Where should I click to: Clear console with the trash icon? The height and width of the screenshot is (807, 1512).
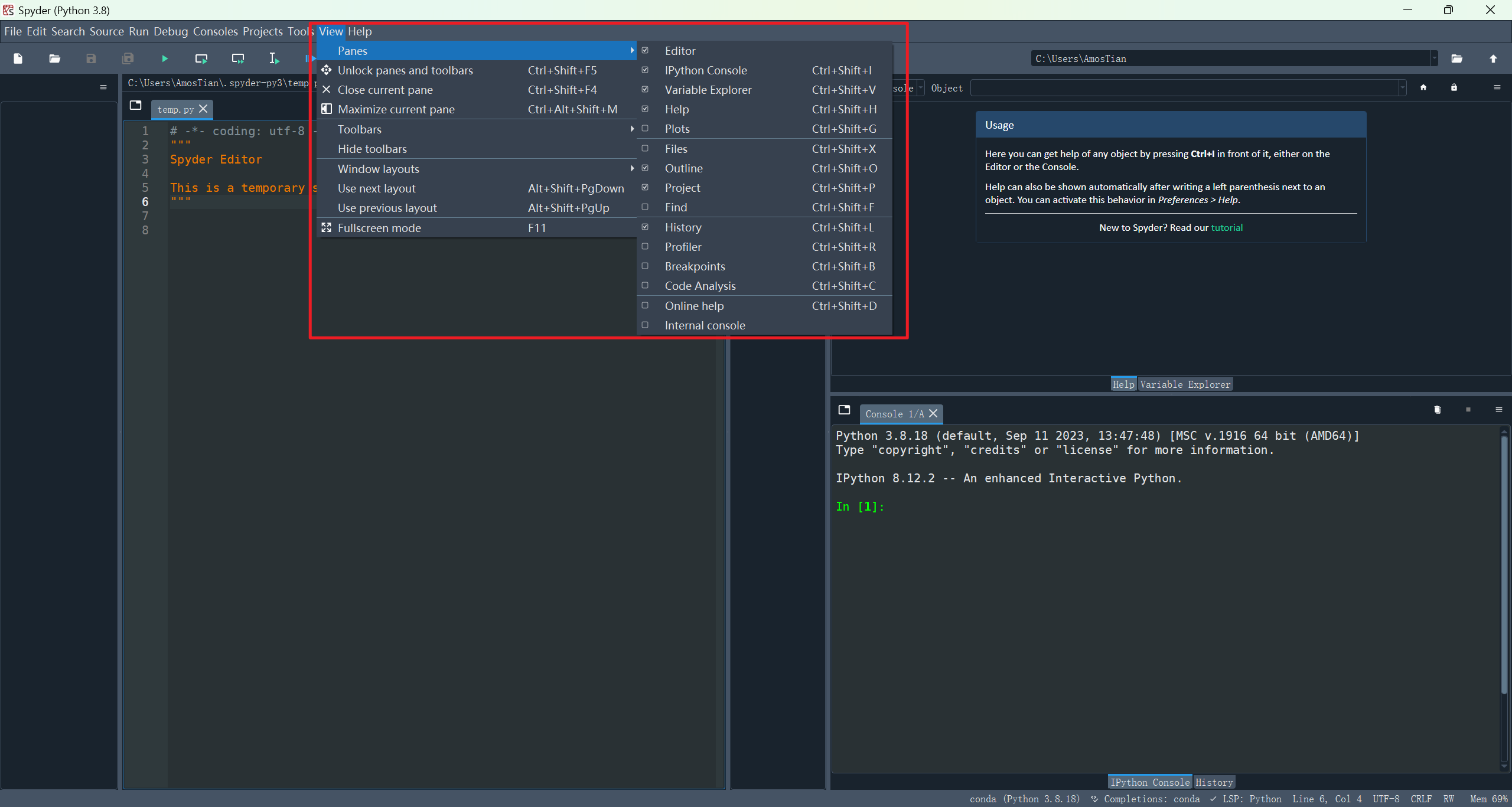1438,410
